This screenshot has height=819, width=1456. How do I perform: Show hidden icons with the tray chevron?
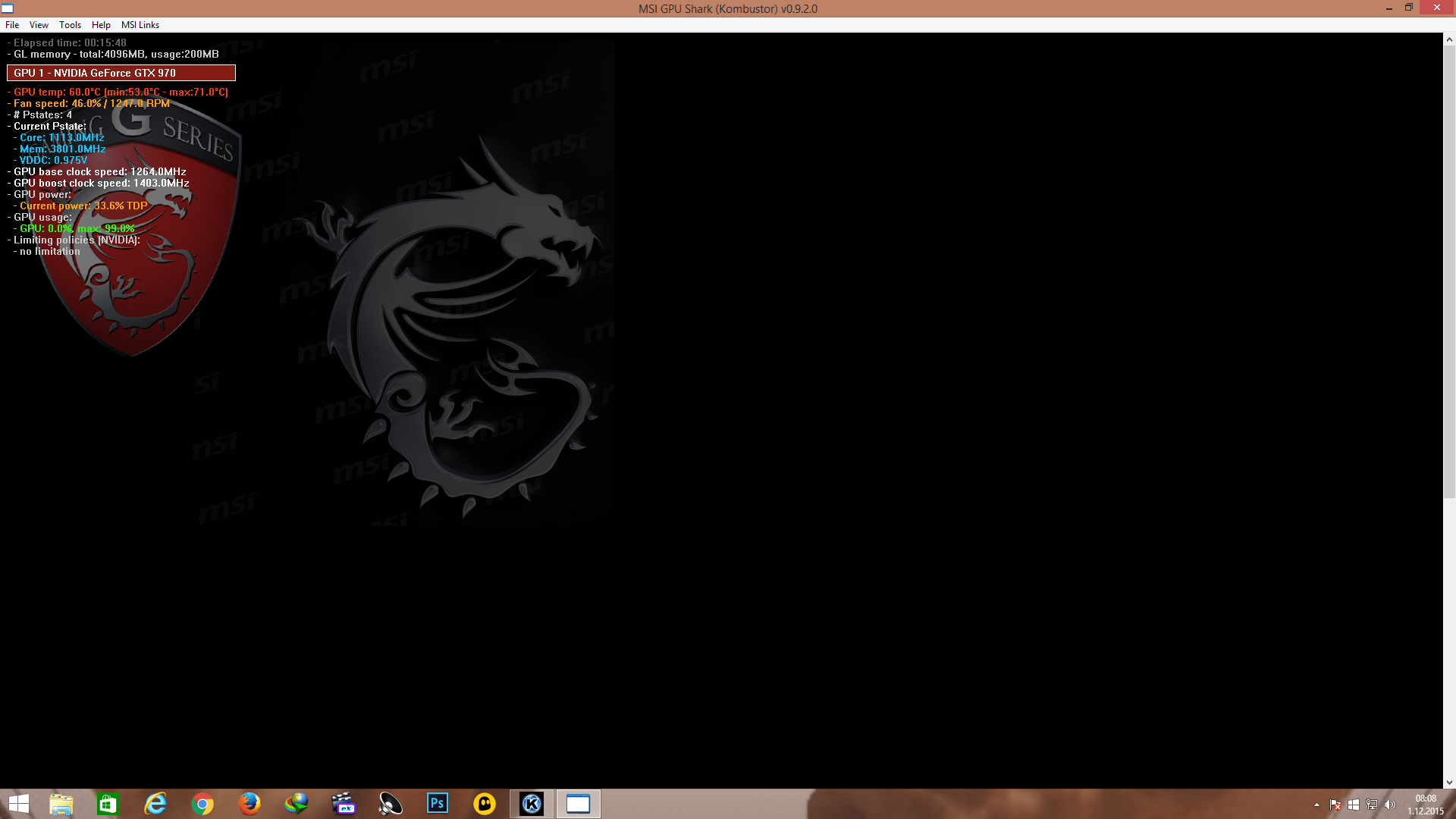point(1317,805)
